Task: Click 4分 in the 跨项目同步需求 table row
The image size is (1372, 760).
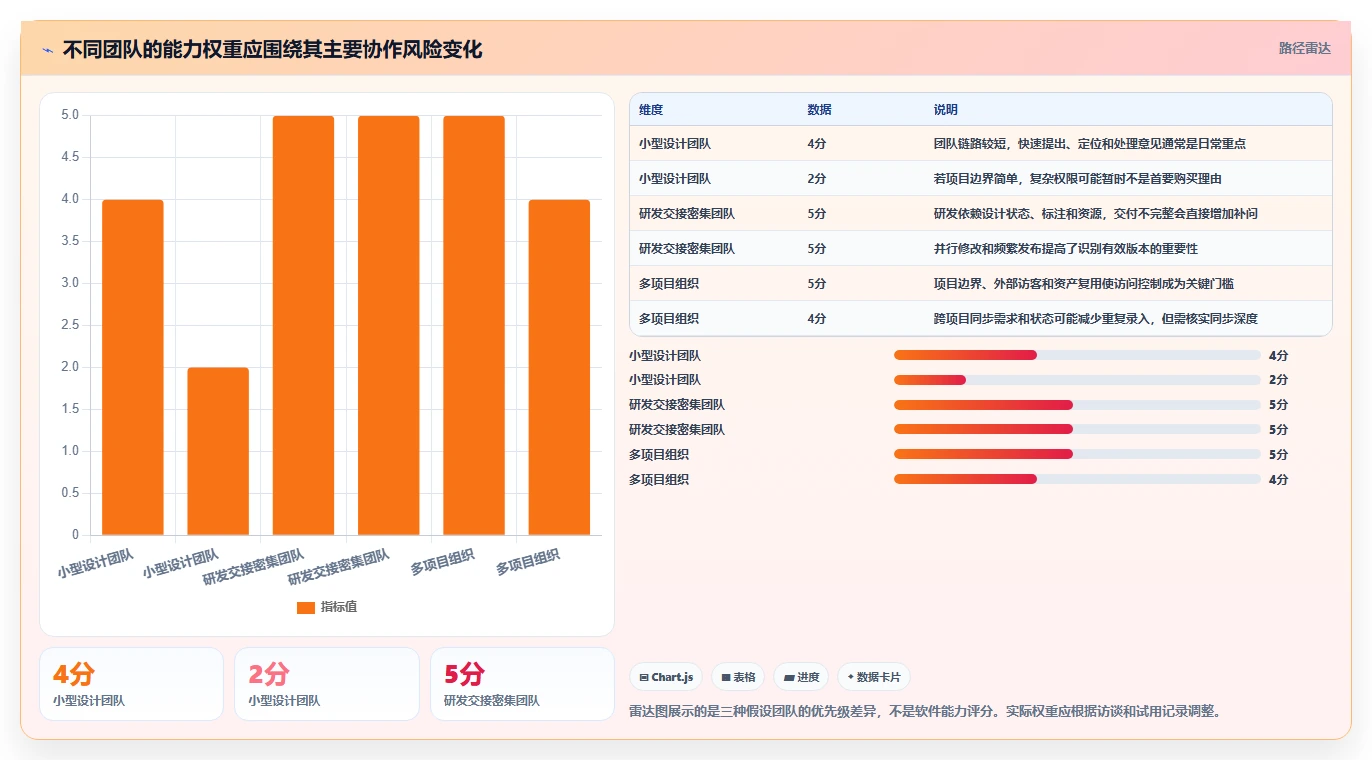Action: click(x=817, y=319)
